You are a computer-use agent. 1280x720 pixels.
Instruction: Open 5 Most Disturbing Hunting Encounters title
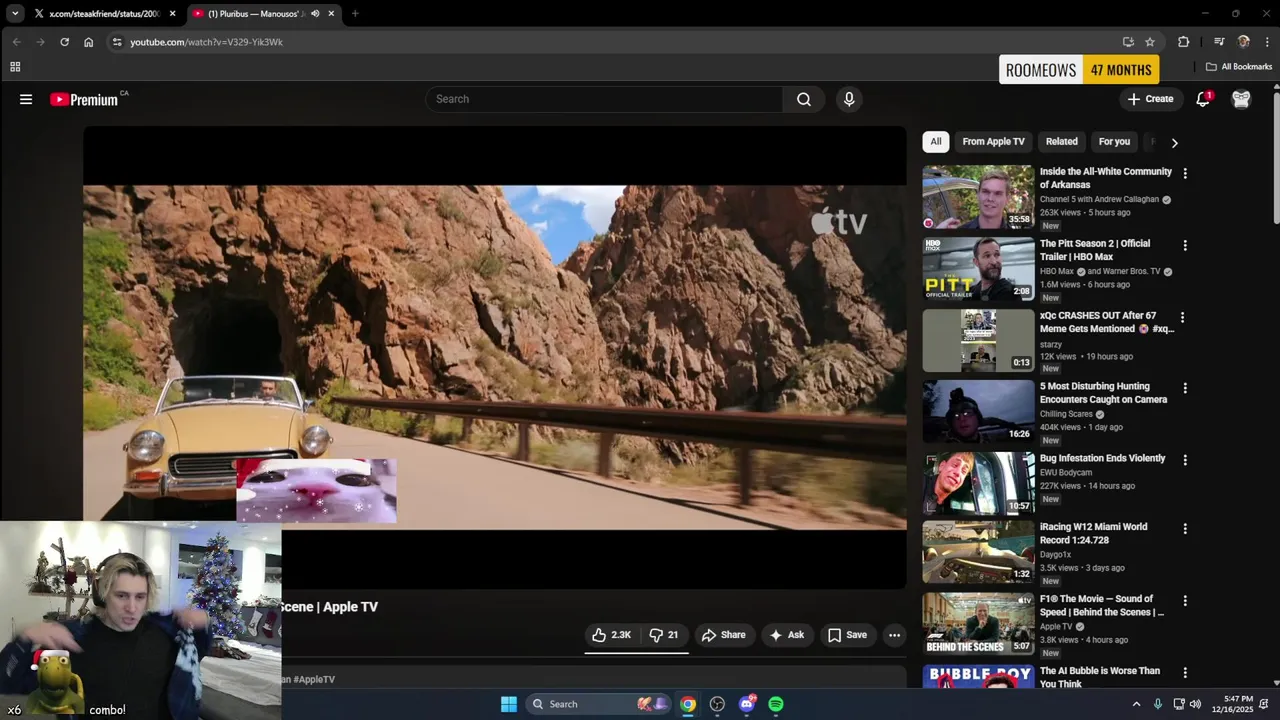1103,393
